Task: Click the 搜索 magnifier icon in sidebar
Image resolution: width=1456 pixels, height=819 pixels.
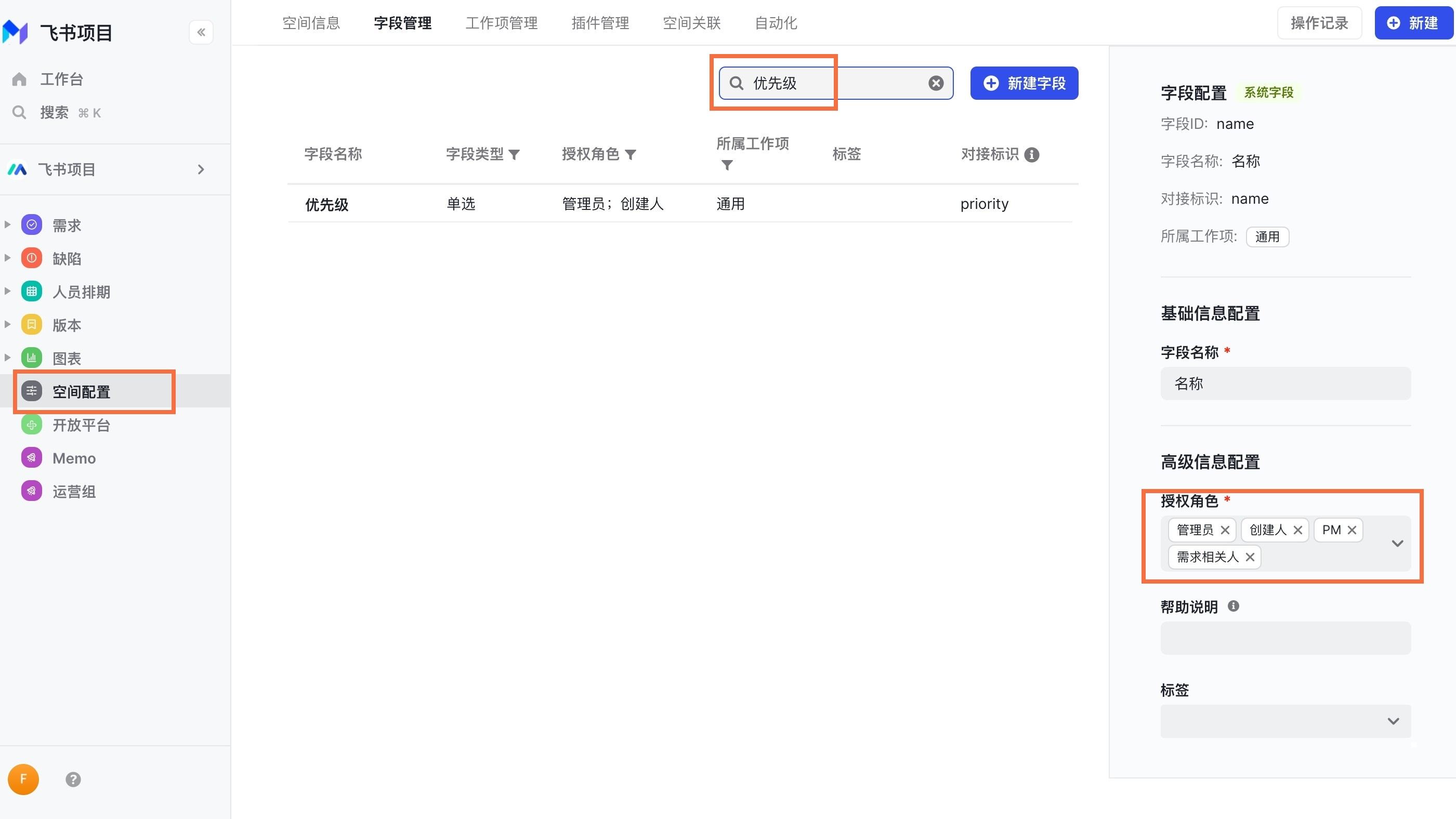Action: coord(19,112)
